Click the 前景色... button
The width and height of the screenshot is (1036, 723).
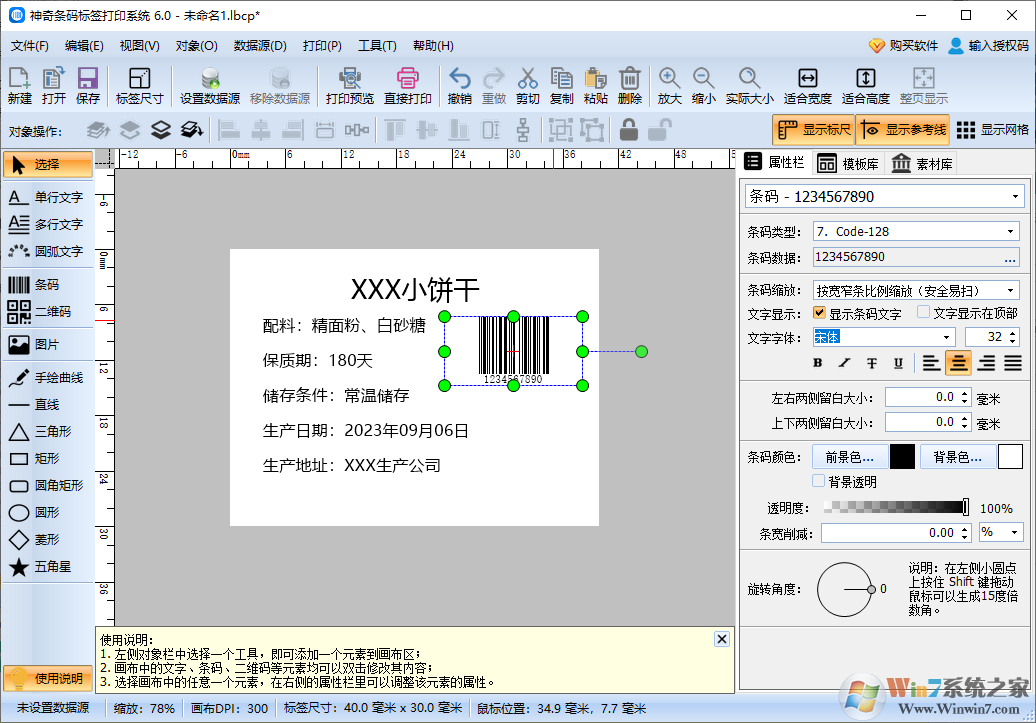point(848,457)
